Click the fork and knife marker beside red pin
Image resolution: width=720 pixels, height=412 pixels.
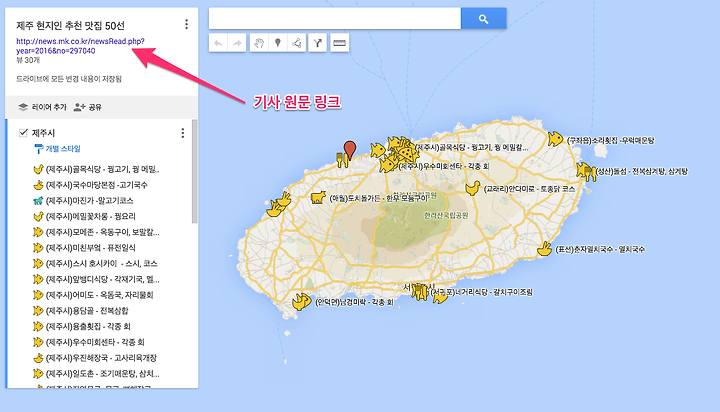click(x=342, y=160)
